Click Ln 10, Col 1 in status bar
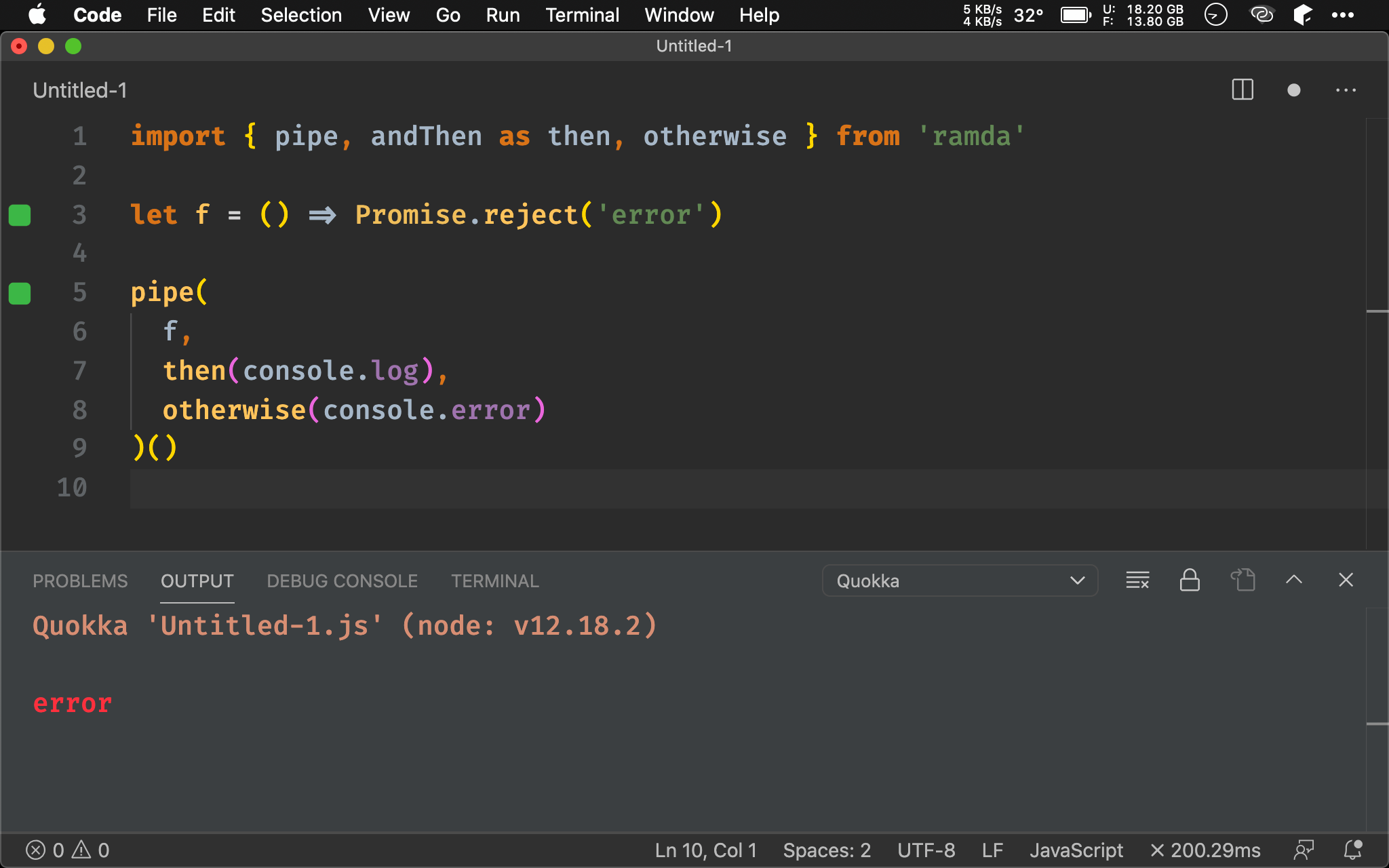 (x=706, y=850)
